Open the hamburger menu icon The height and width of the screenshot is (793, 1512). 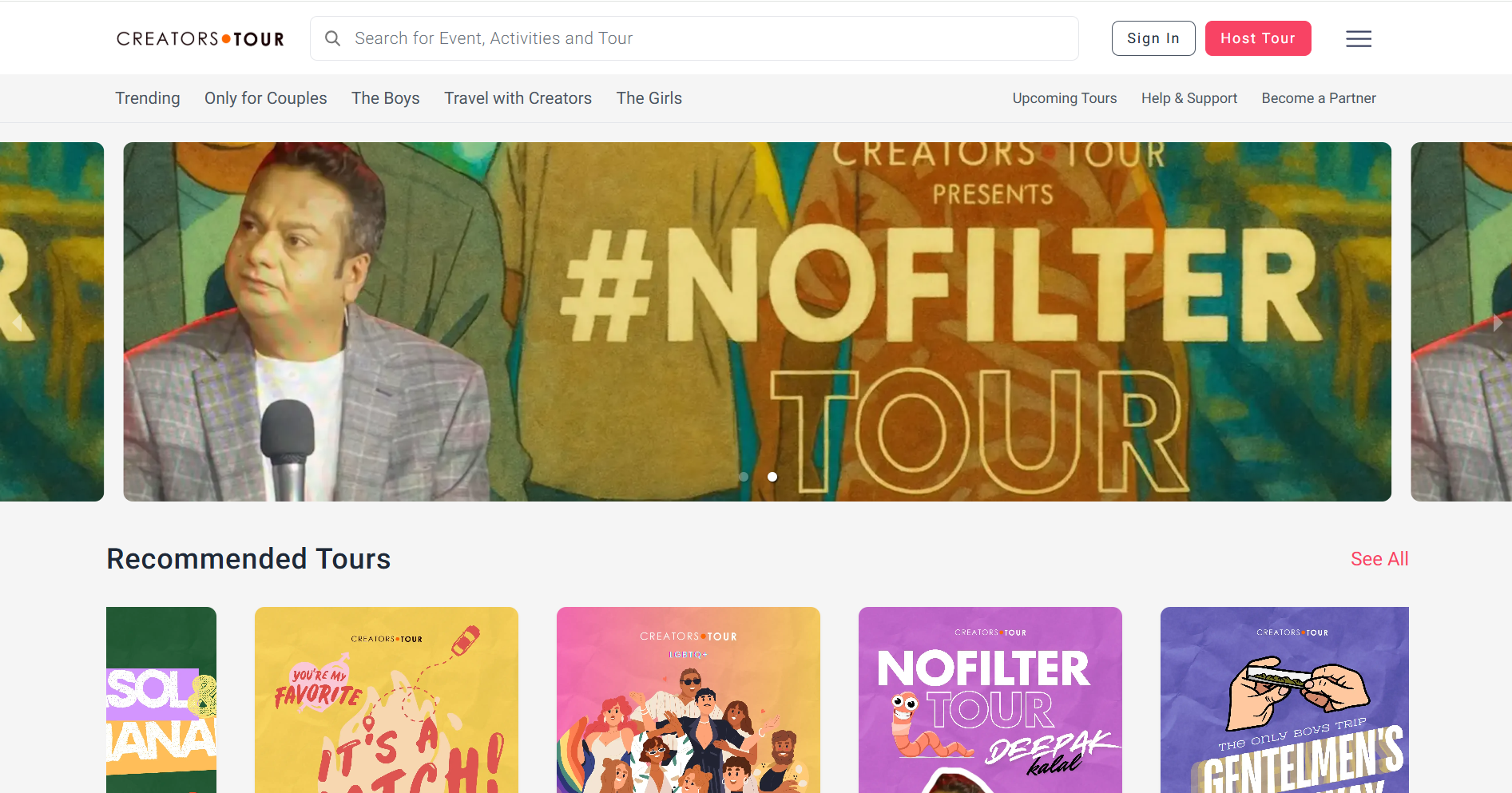[1358, 38]
